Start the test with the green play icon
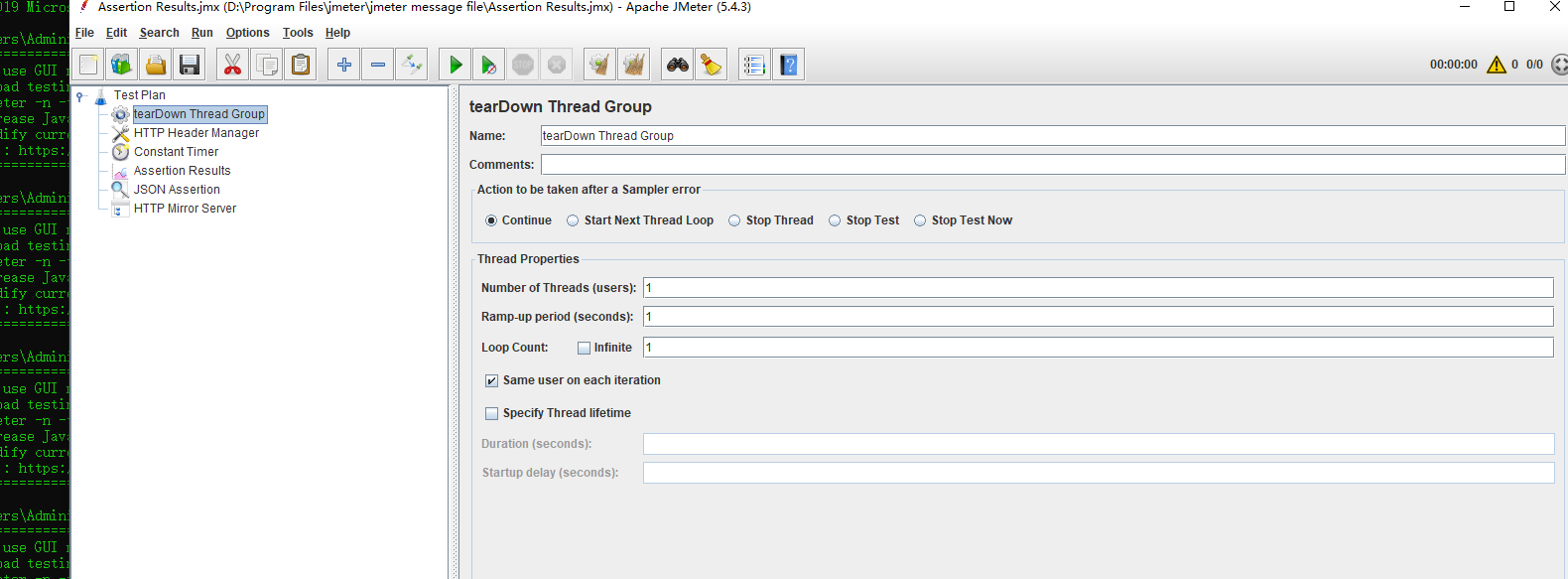 click(455, 65)
